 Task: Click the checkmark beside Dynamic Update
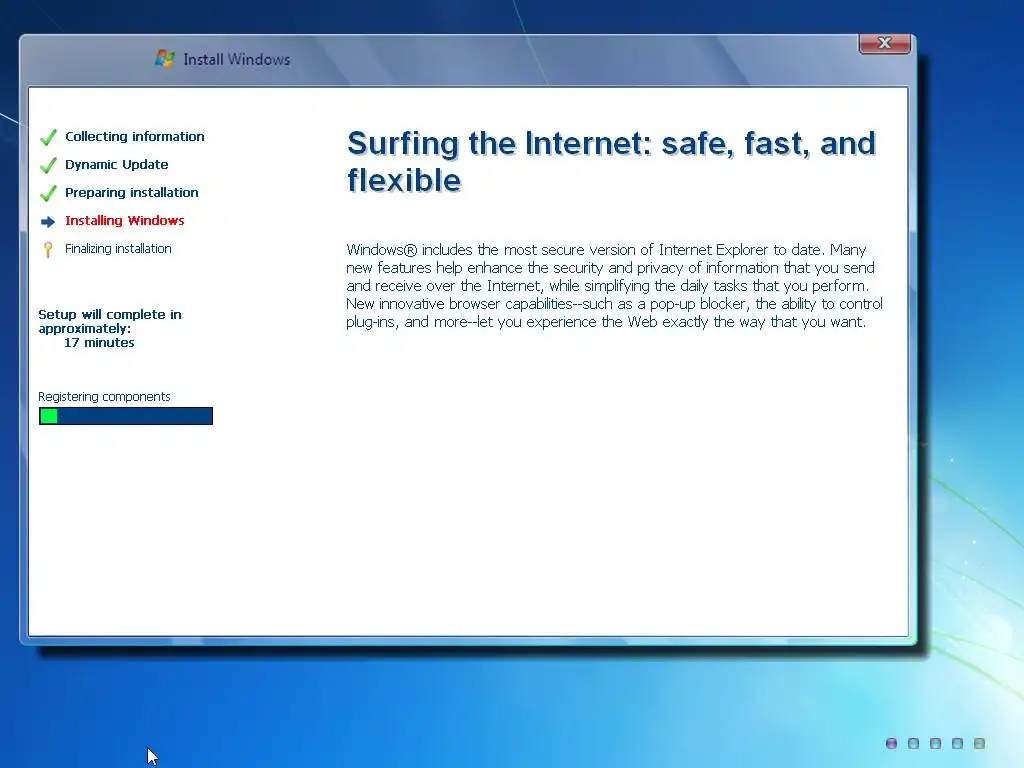tap(48, 165)
